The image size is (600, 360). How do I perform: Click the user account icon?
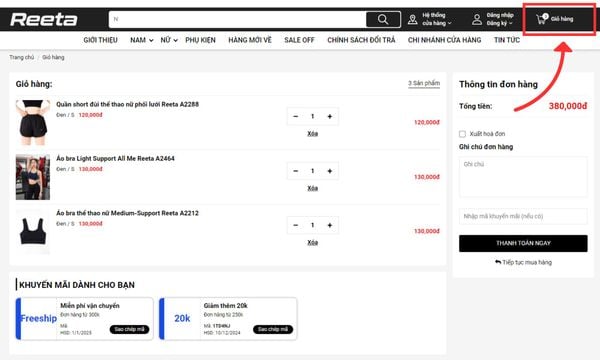coord(477,19)
